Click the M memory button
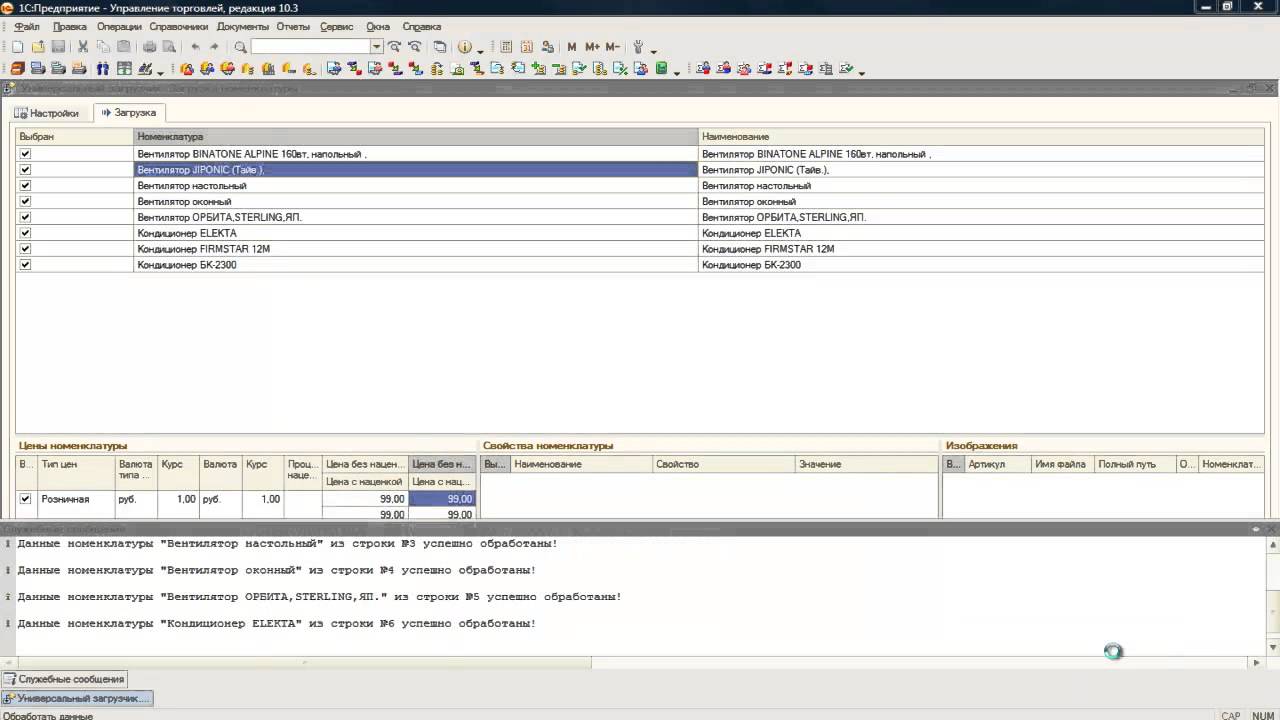This screenshot has height=720, width=1280. pyautogui.click(x=572, y=47)
